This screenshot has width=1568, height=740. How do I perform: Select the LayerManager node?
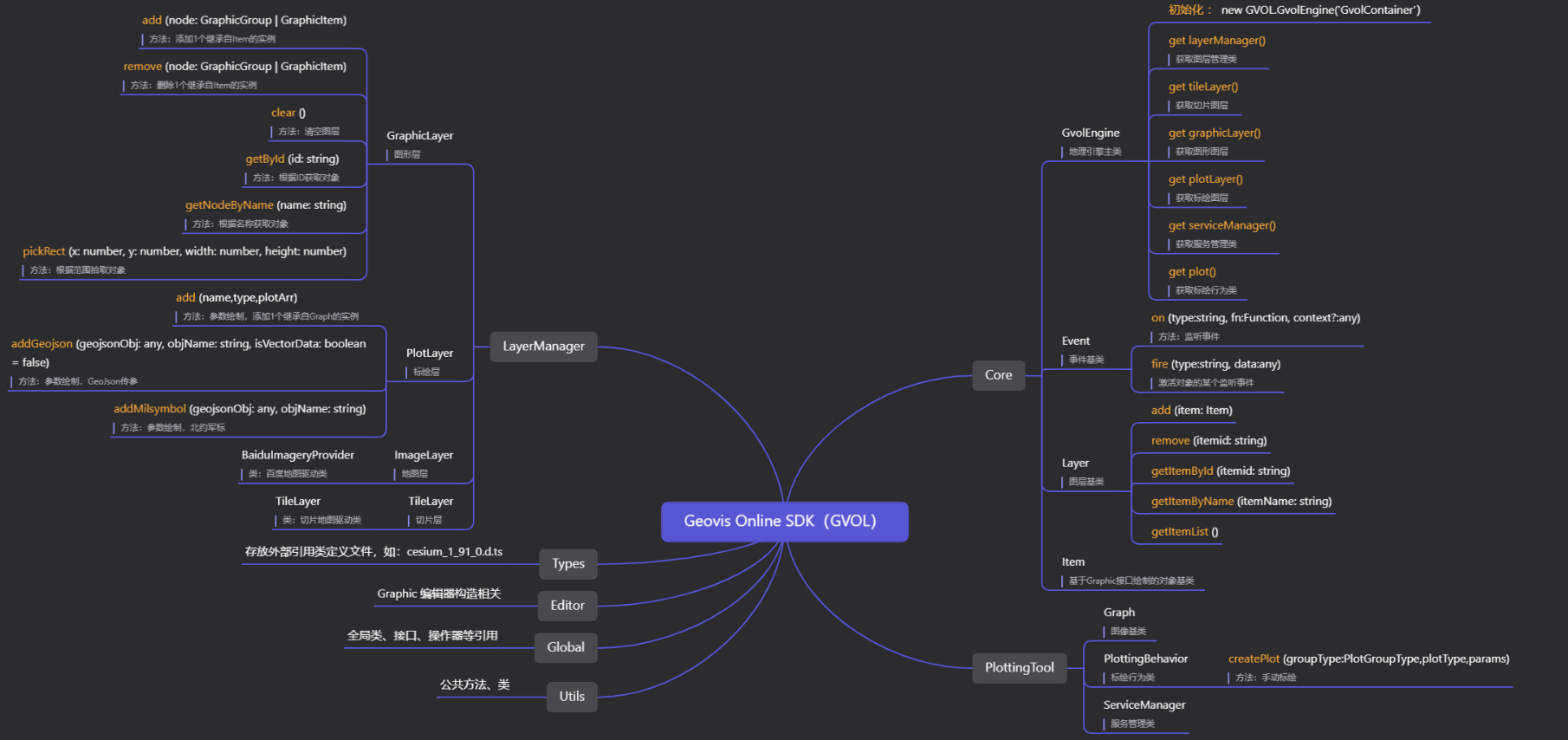pos(544,346)
